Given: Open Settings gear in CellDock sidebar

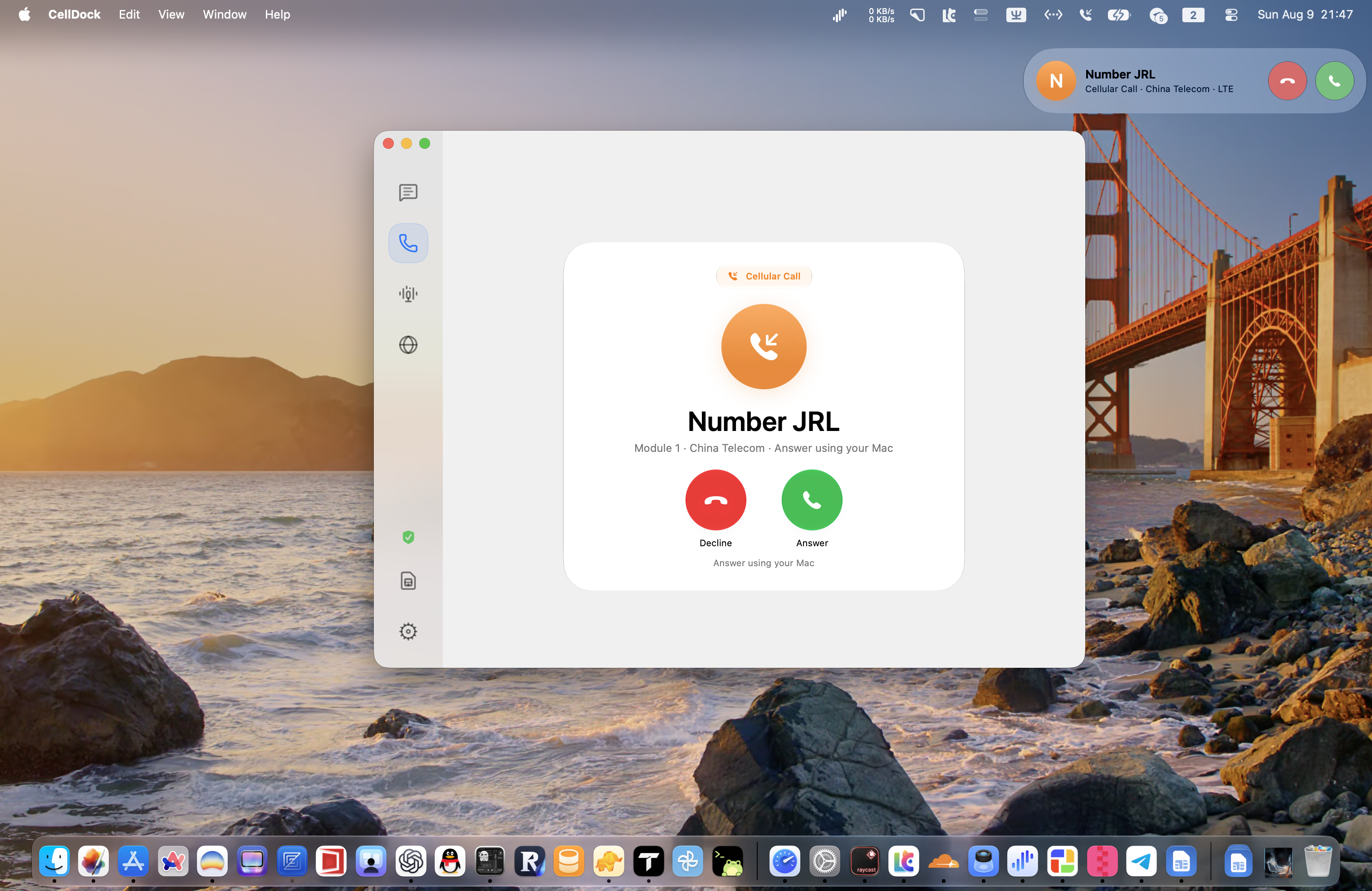Looking at the screenshot, I should (x=408, y=632).
